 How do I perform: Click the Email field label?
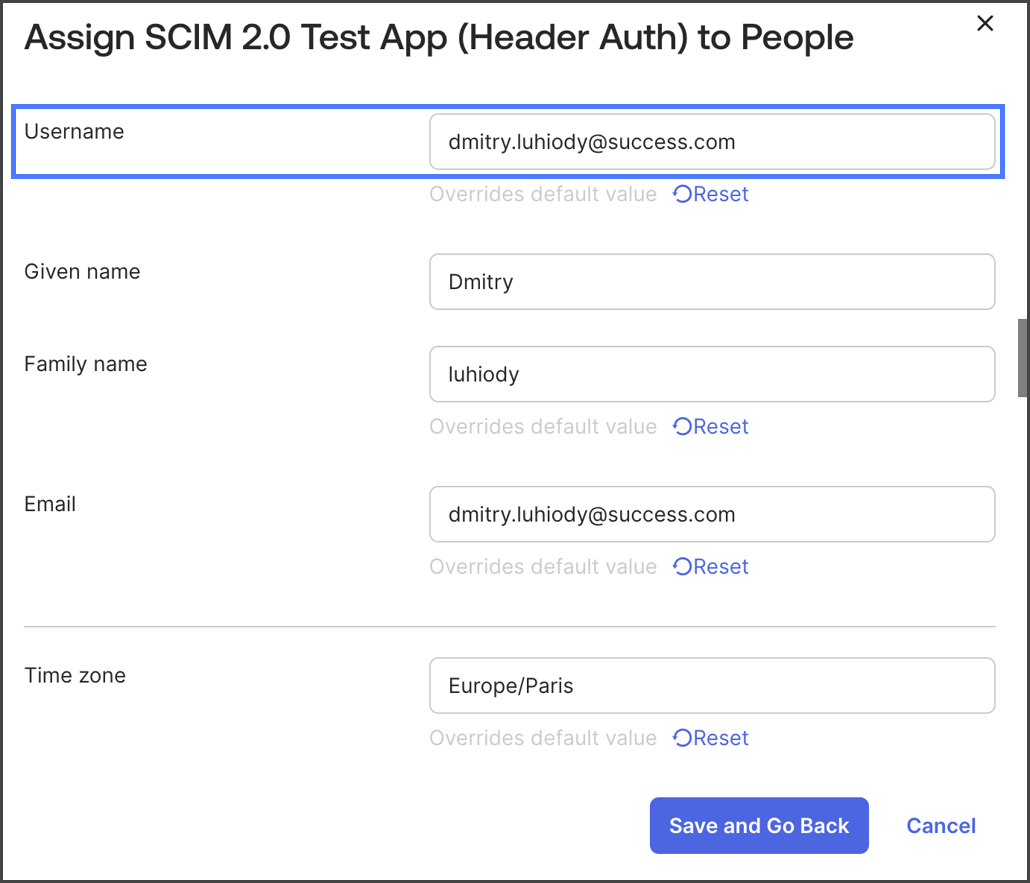tap(50, 504)
